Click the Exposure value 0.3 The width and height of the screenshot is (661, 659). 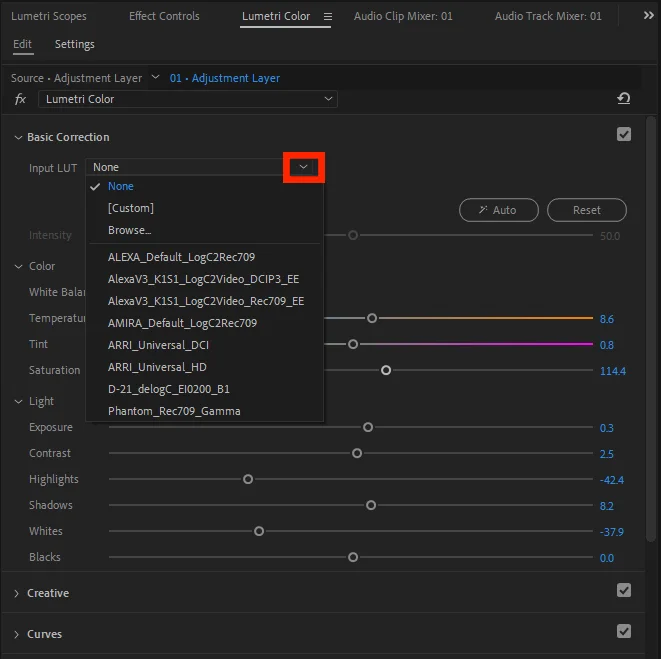[607, 428]
